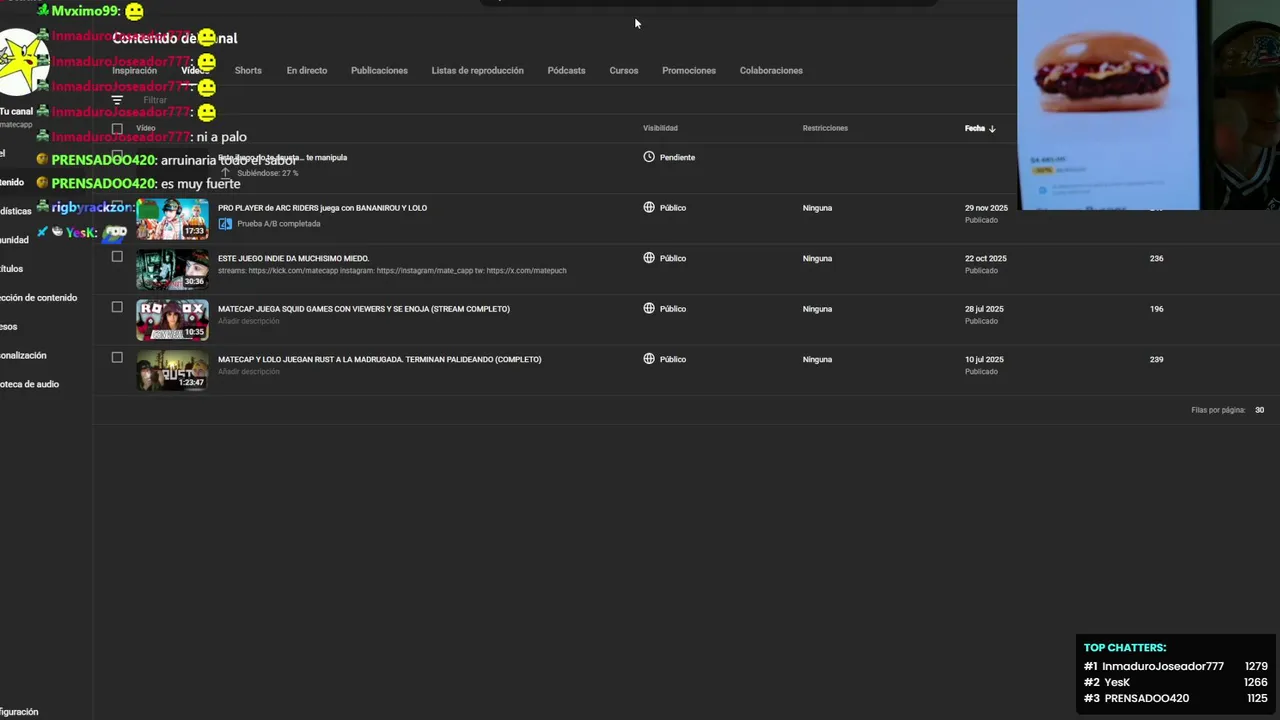Toggle the select-all checkbox in the table header

(x=117, y=128)
